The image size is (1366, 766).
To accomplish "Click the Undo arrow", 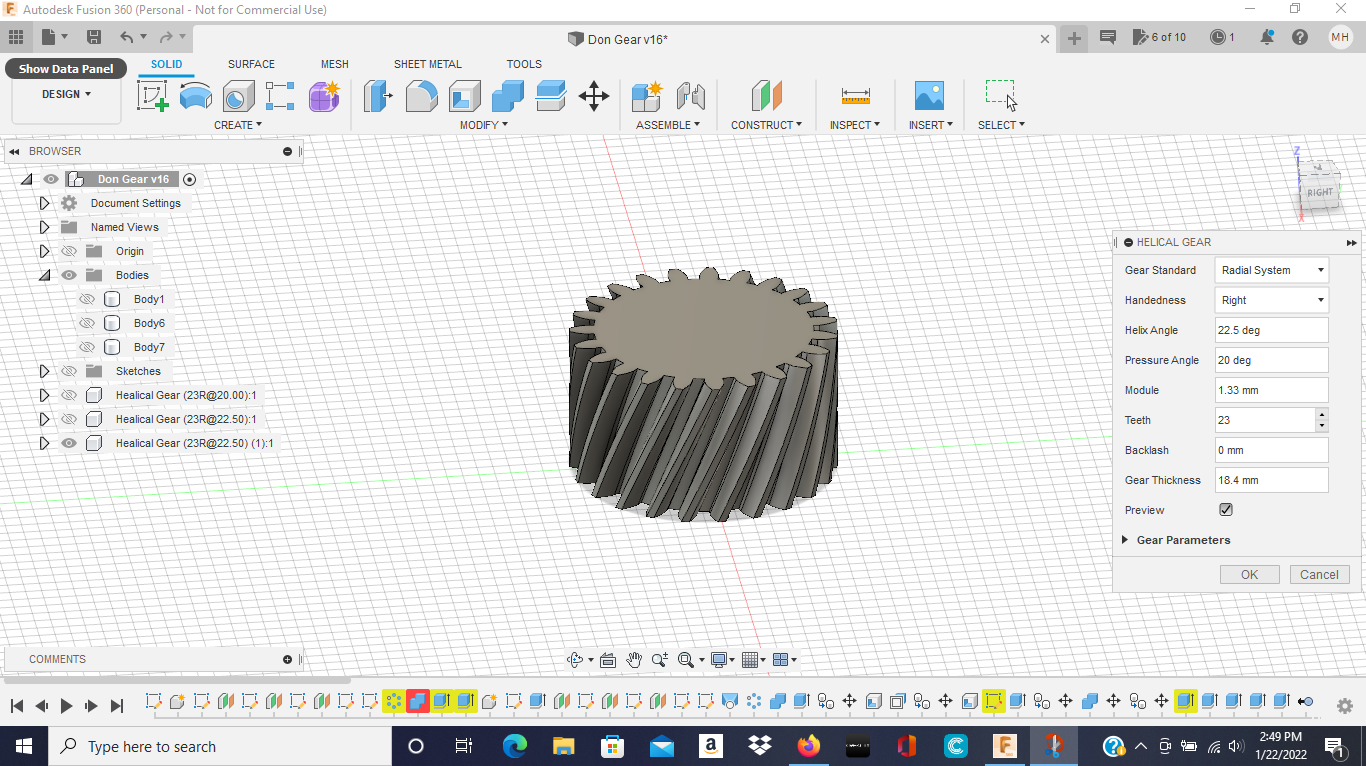I will click(x=126, y=37).
